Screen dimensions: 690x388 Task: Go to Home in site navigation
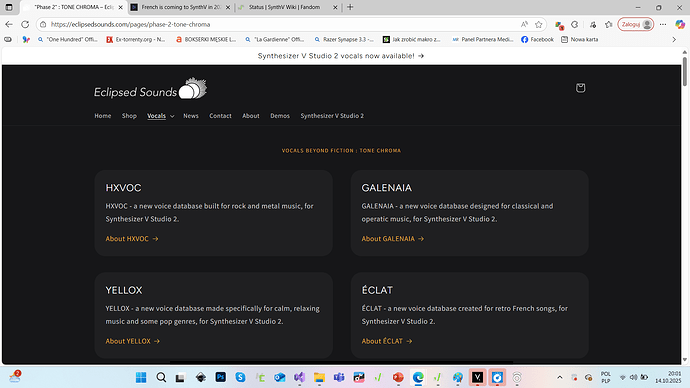coord(103,116)
